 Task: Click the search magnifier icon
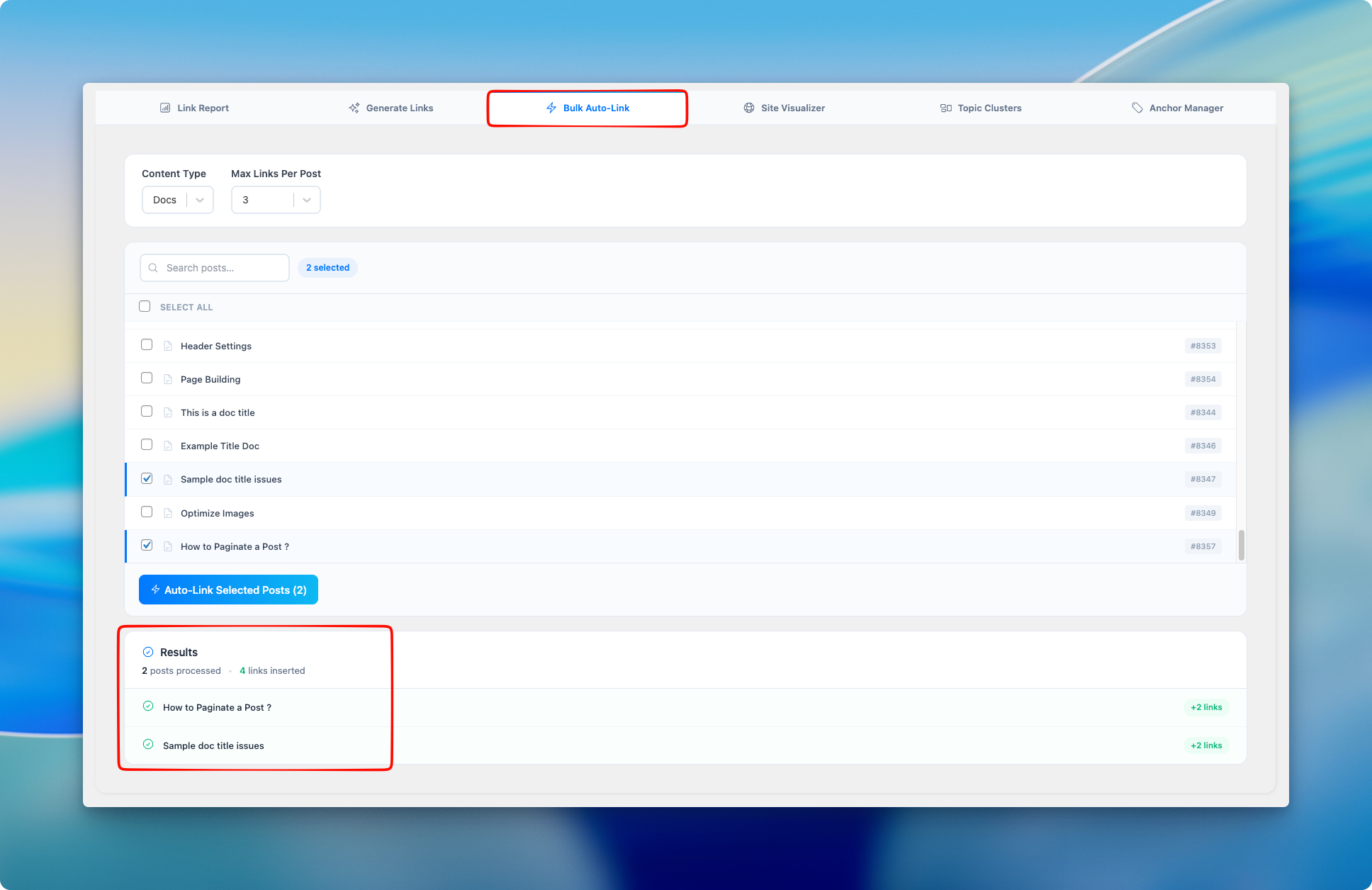click(153, 268)
